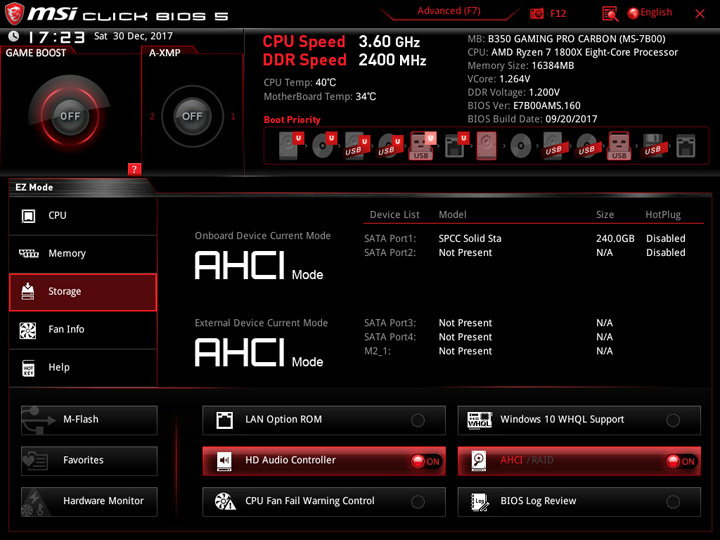The width and height of the screenshot is (720, 540).
Task: Click SATA Port2 HotPlug Disabled value
Action: [665, 253]
